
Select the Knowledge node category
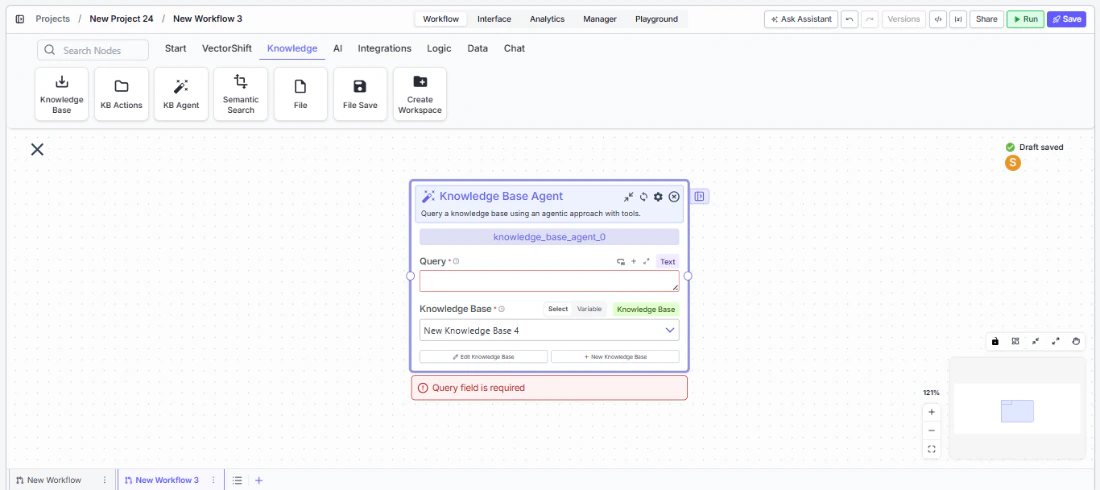point(292,48)
